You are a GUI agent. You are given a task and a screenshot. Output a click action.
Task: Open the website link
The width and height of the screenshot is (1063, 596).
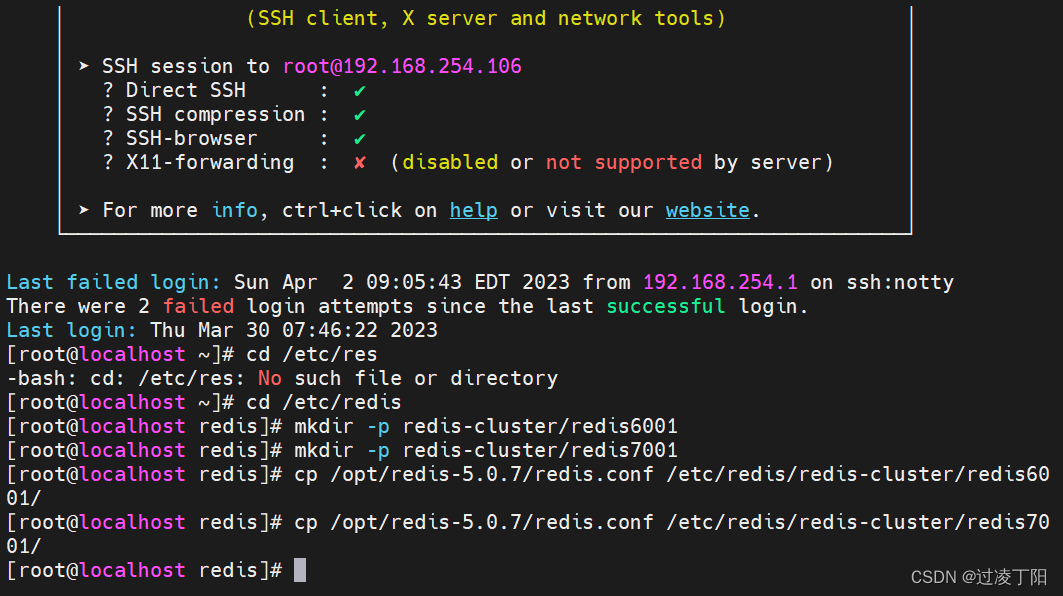click(x=707, y=210)
